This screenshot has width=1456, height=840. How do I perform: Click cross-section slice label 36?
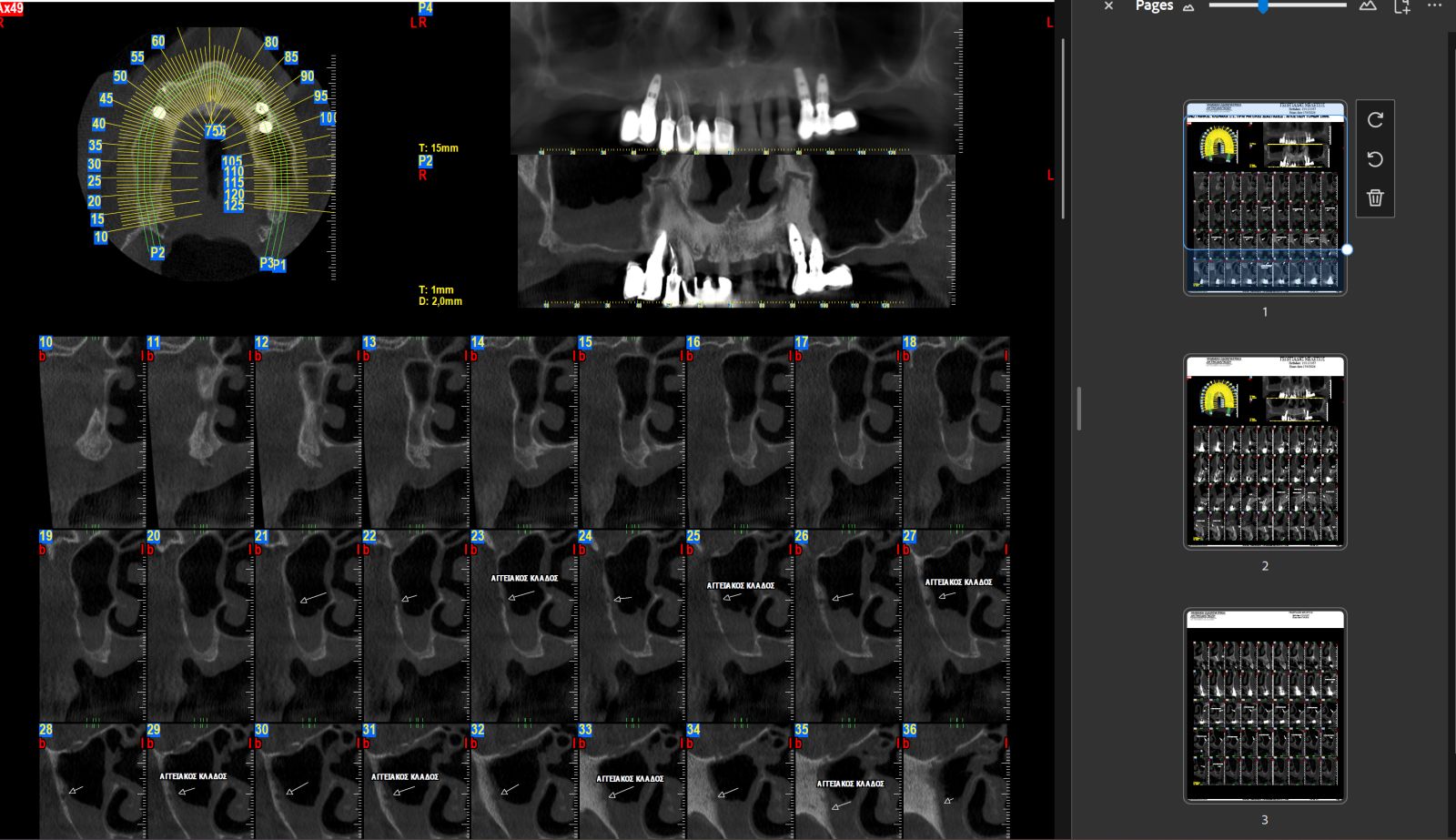(x=910, y=730)
